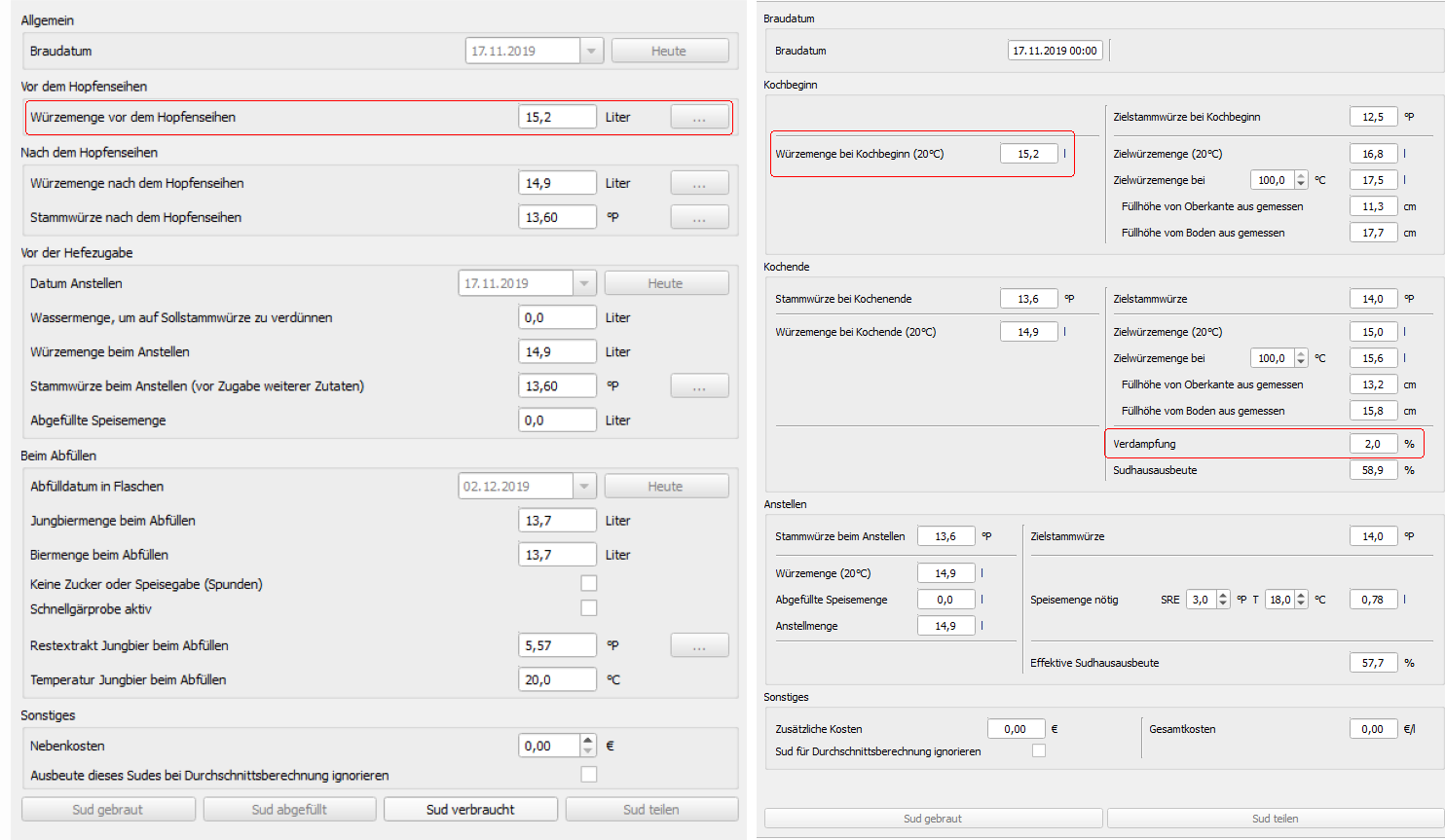1445x840 pixels.
Task: Open the Braudatum date dropdown in Allgemein
Action: coord(591,52)
